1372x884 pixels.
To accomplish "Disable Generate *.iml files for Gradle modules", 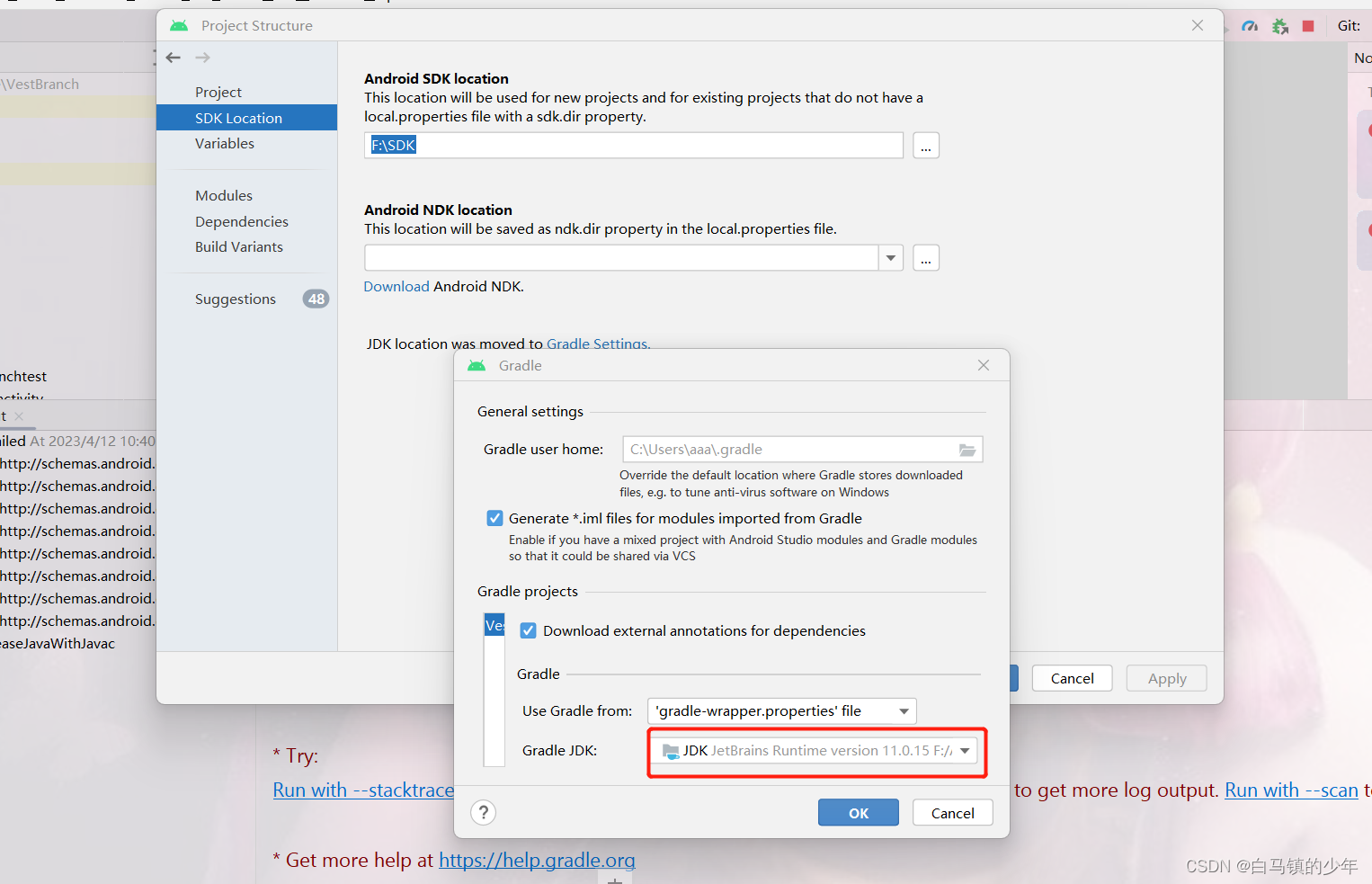I will 494,517.
